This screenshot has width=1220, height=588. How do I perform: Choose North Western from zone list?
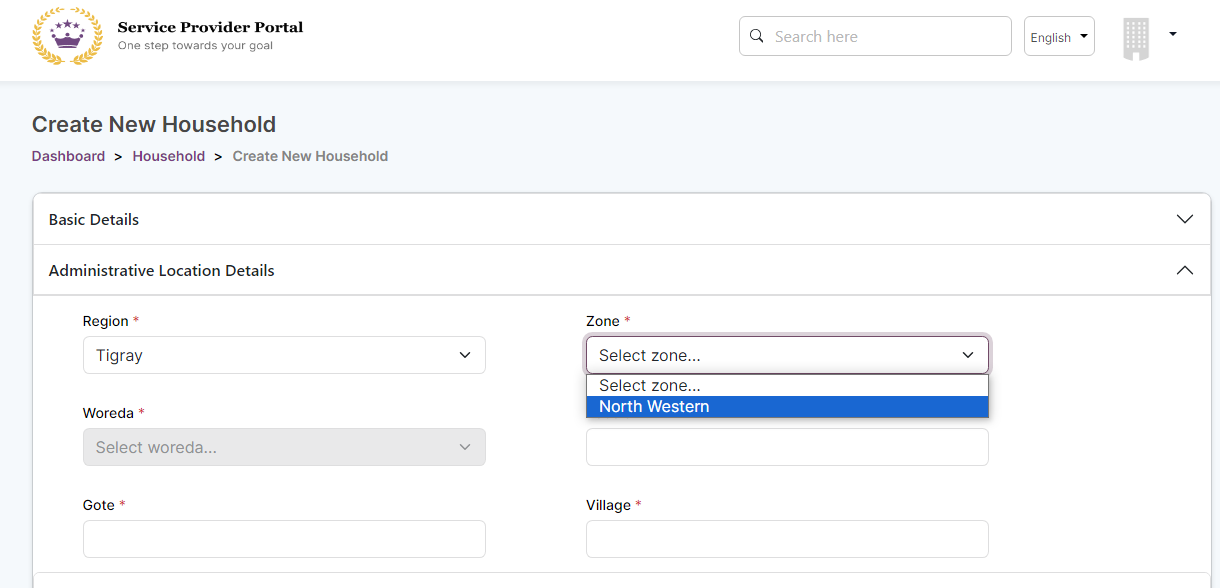[x=654, y=407]
